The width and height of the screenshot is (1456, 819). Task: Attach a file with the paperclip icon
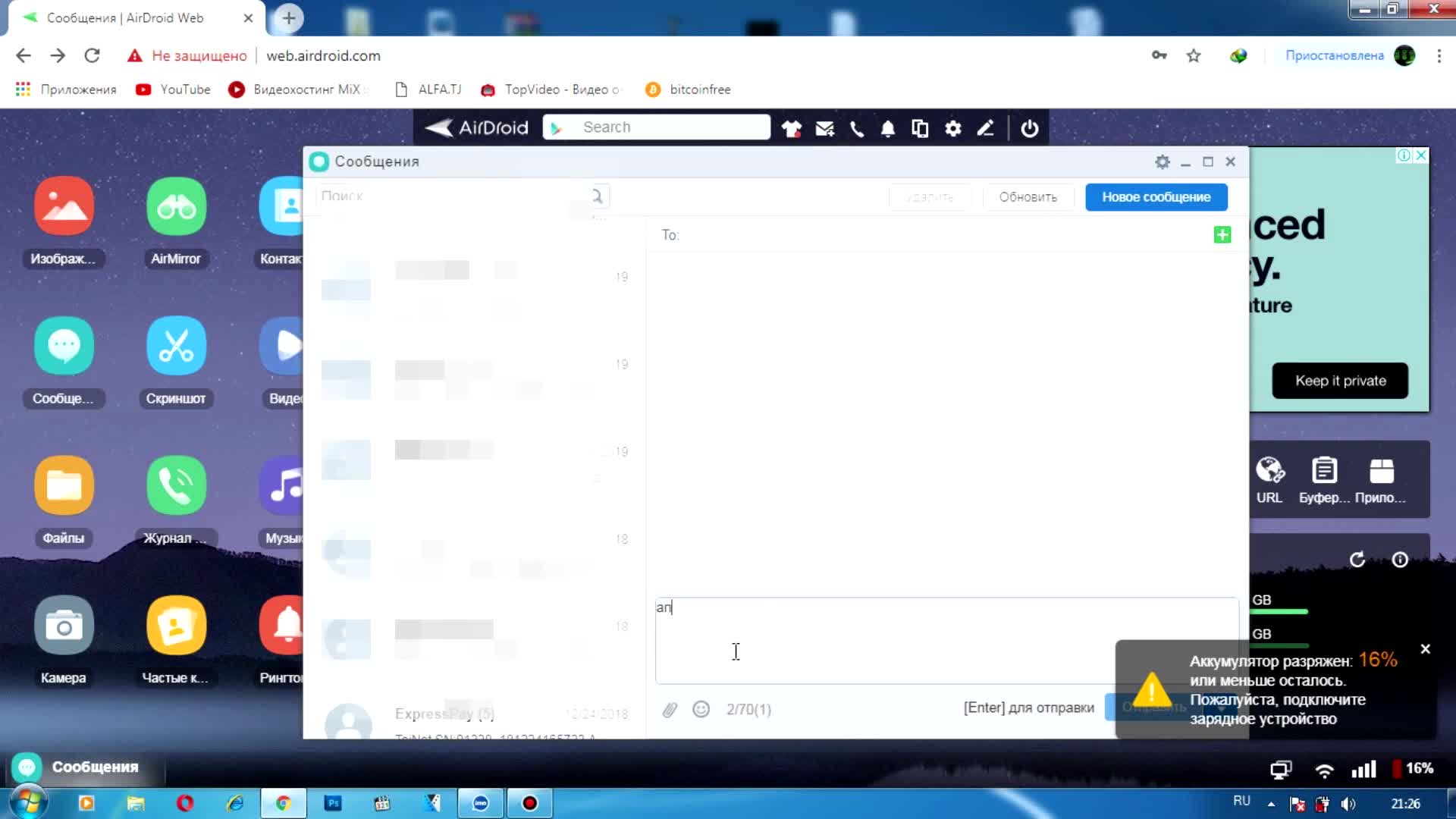[670, 710]
